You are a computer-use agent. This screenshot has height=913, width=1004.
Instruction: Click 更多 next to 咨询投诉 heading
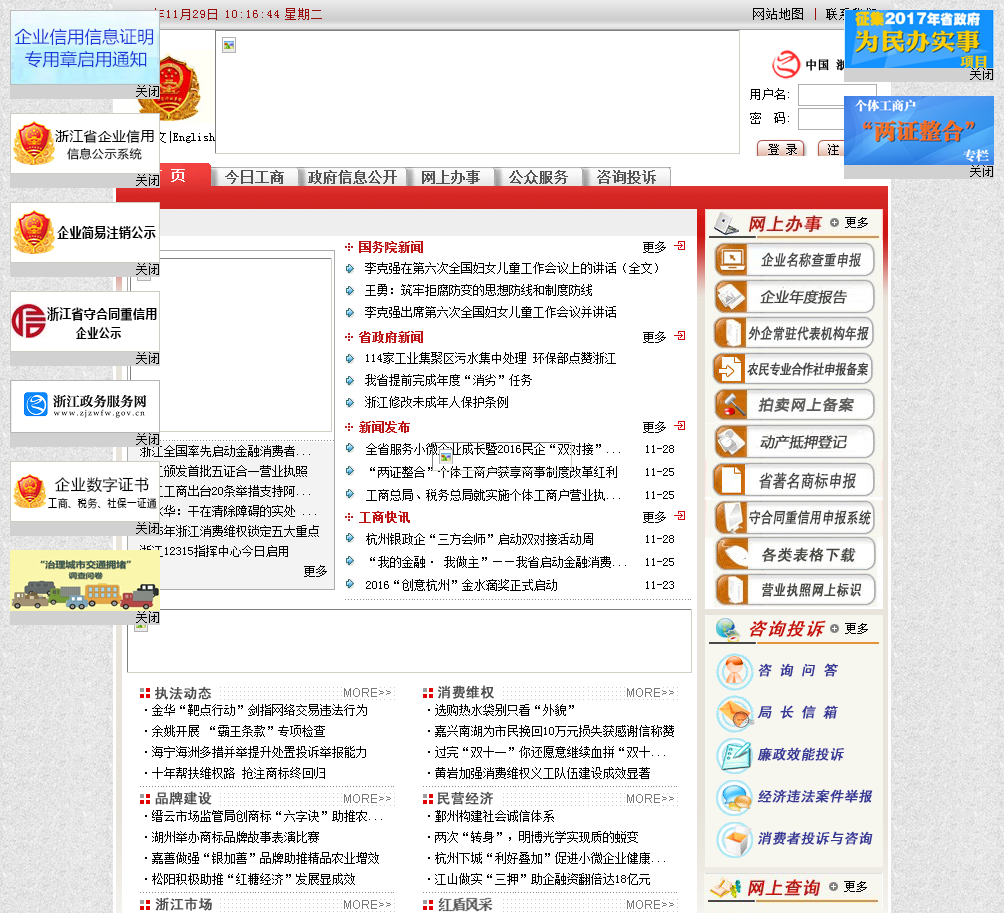(856, 628)
